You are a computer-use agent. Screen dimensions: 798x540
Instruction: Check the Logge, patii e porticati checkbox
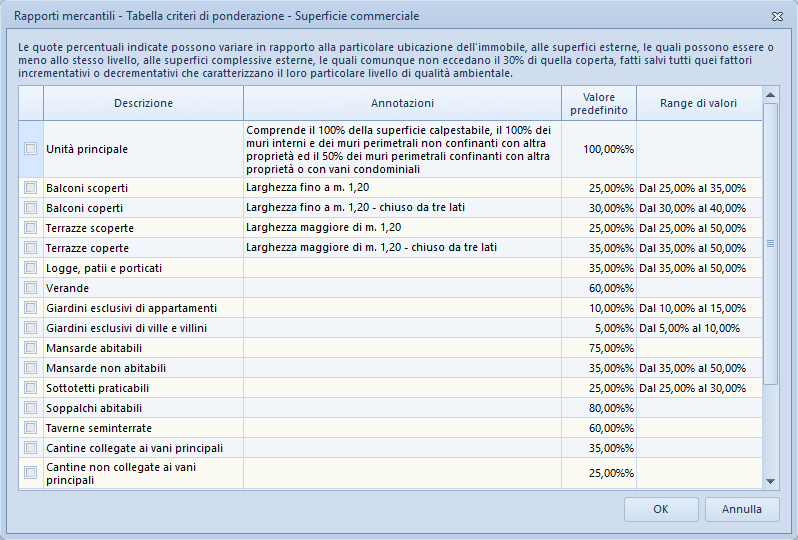[31, 267]
